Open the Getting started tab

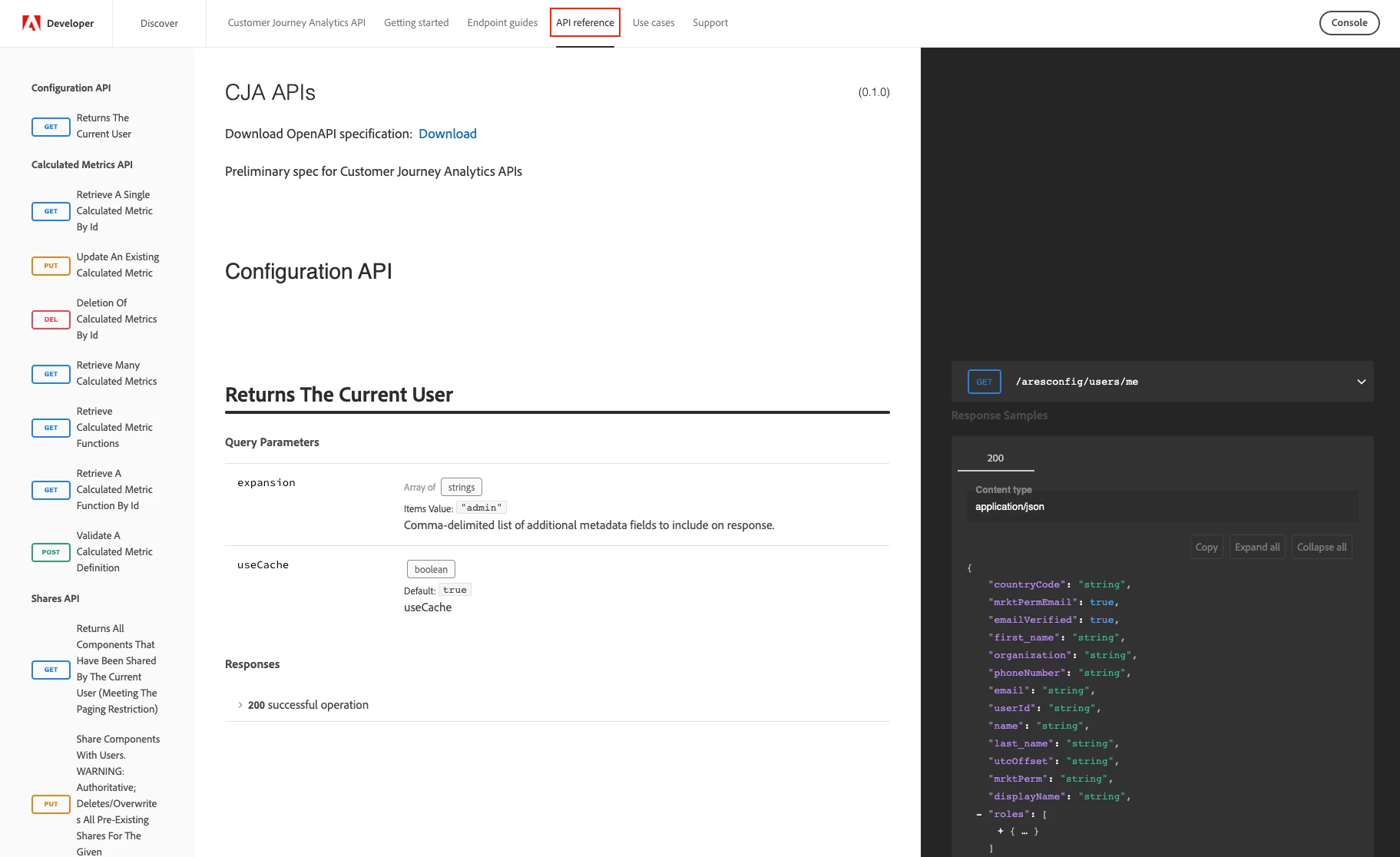click(416, 23)
